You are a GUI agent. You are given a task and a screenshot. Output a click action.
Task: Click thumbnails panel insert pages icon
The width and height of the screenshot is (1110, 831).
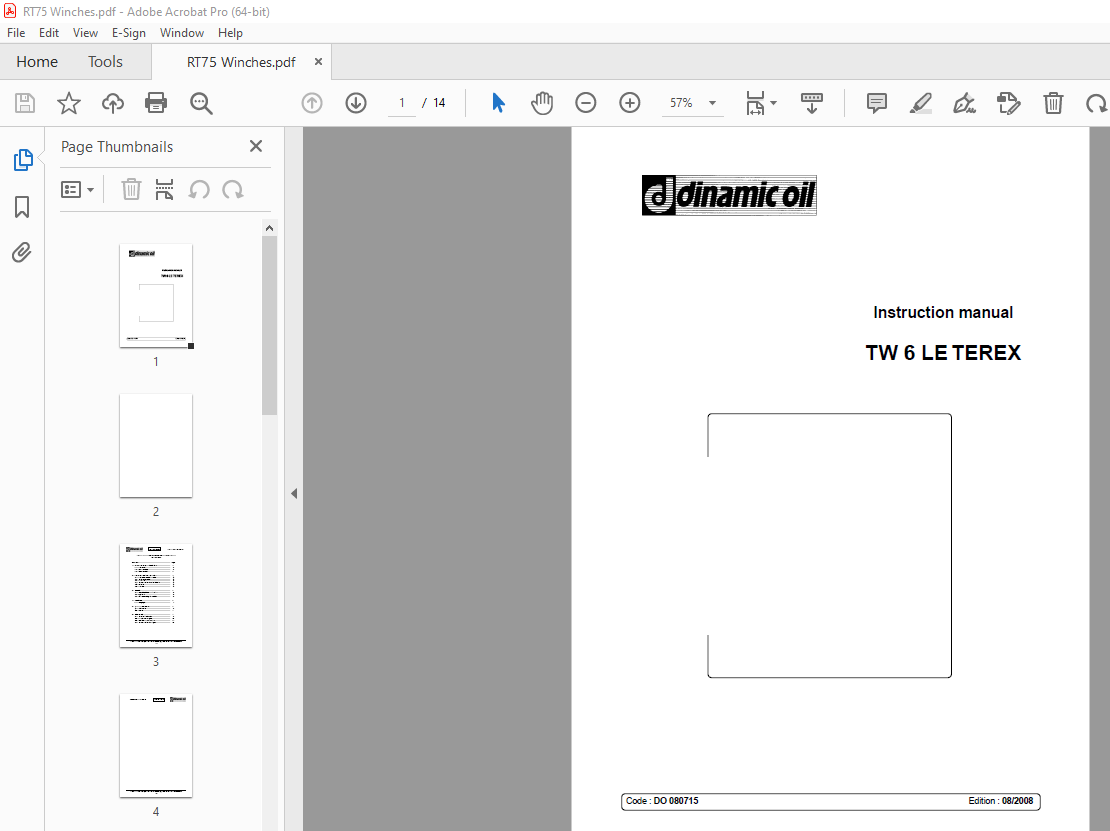164,190
